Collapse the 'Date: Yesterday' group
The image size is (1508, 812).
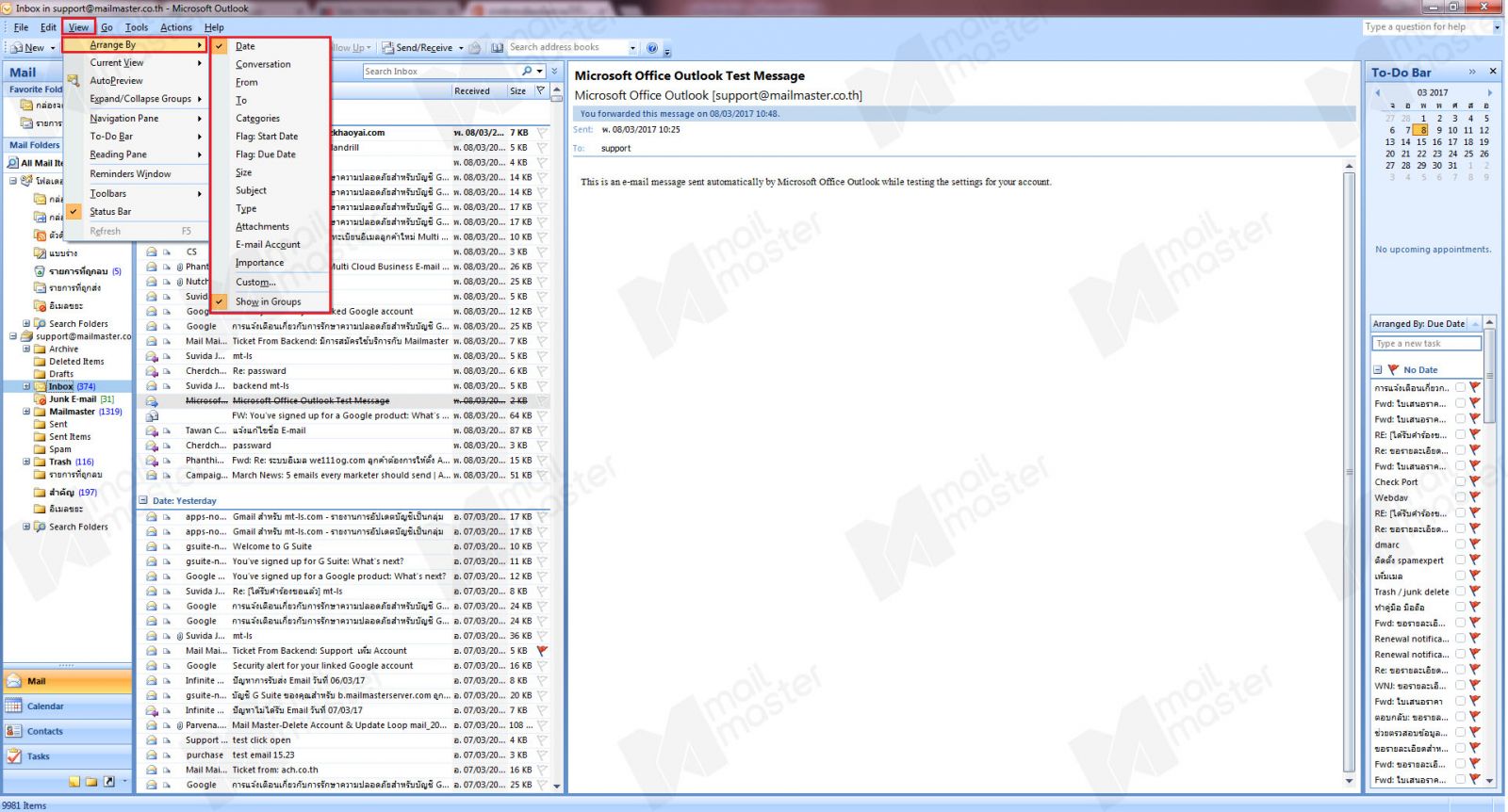tap(143, 501)
